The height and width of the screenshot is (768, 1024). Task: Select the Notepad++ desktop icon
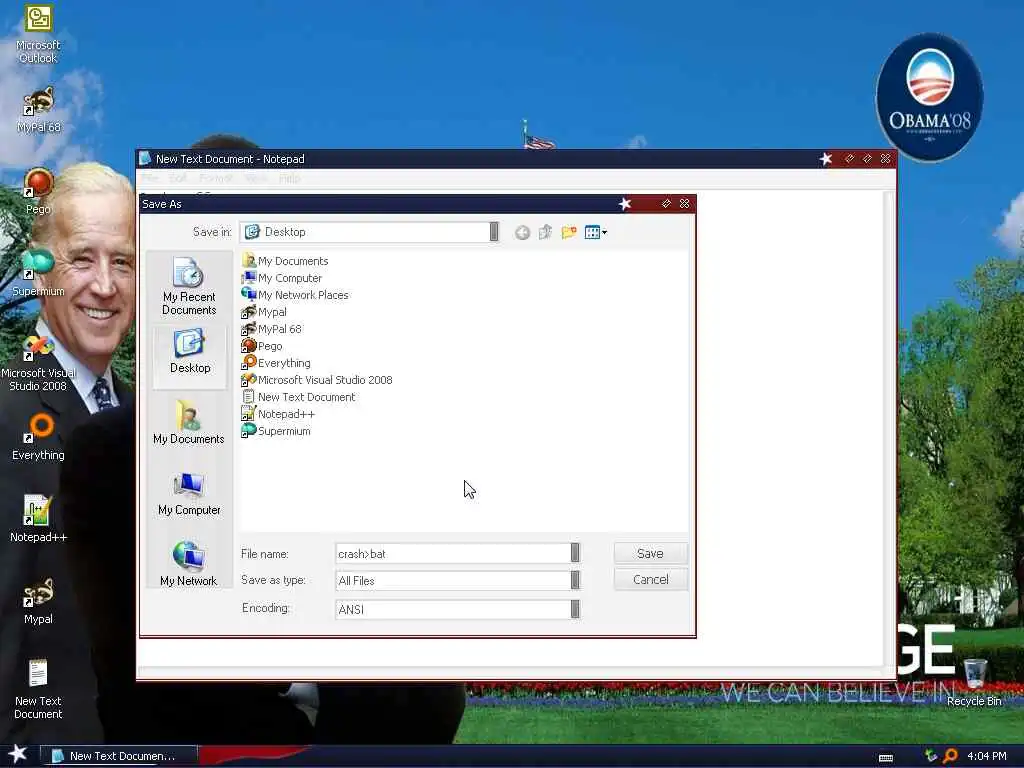(38, 519)
